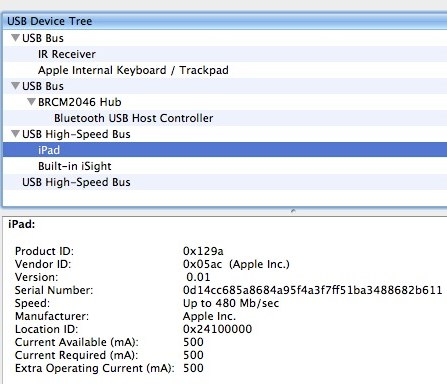
Task: Collapse the USB Bus containing BRCM2046 Hub
Action: tap(15, 86)
